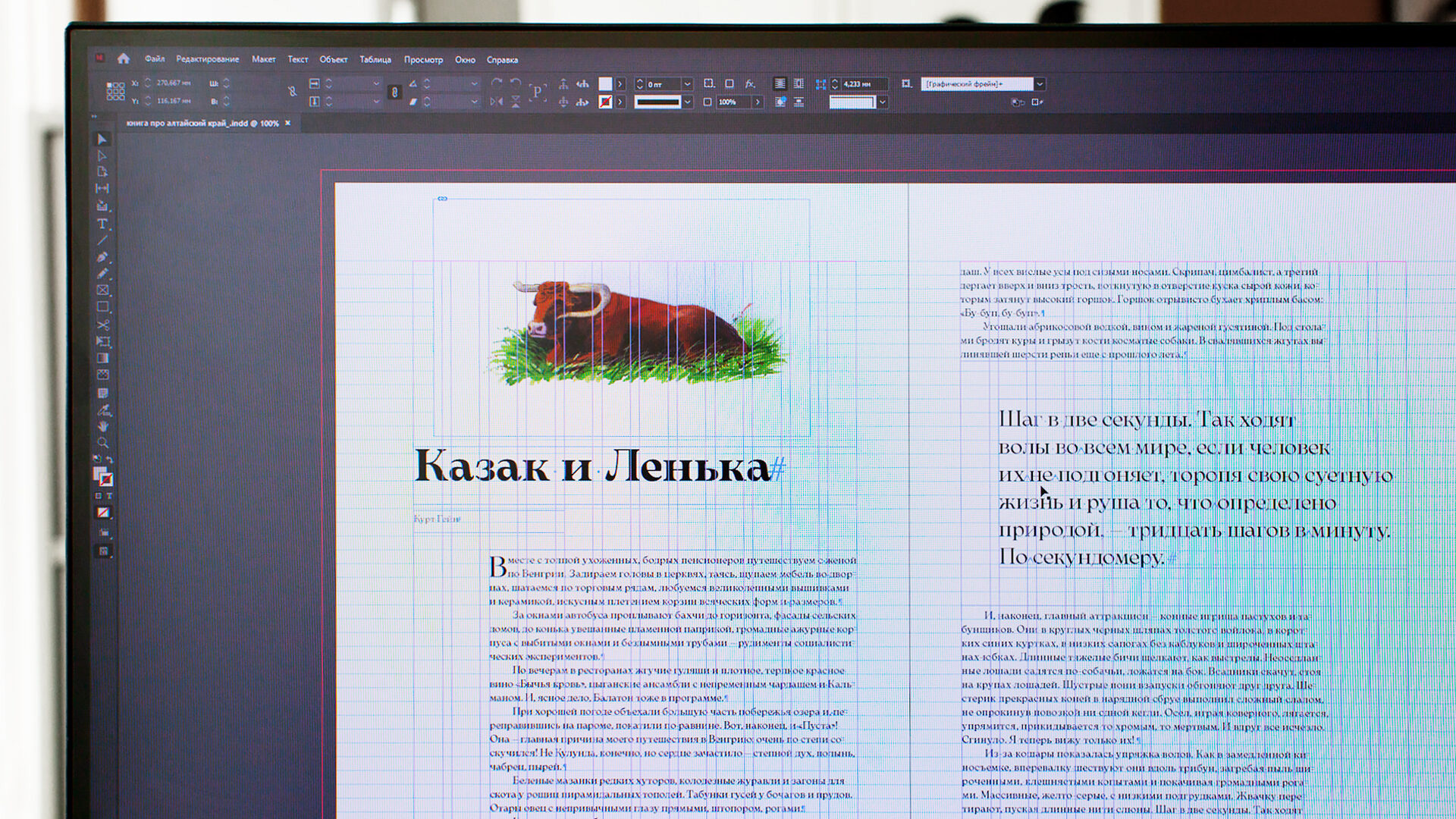The image size is (1456, 819).
Task: Select the Hand tool
Action: pyautogui.click(x=102, y=426)
